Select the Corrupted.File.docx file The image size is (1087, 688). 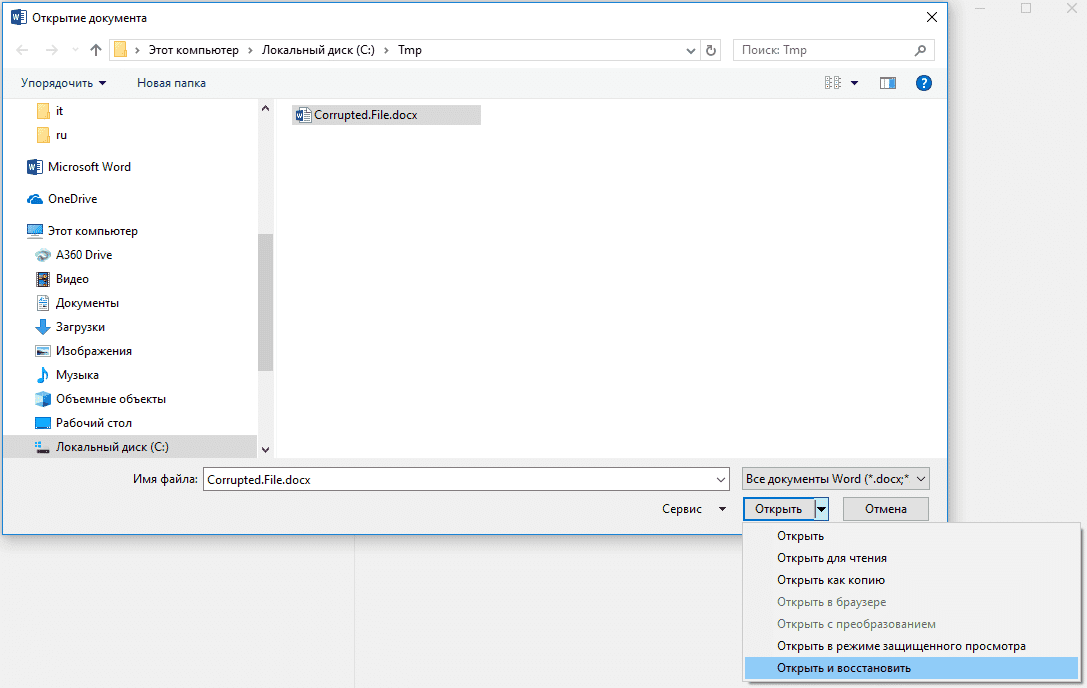coord(387,115)
